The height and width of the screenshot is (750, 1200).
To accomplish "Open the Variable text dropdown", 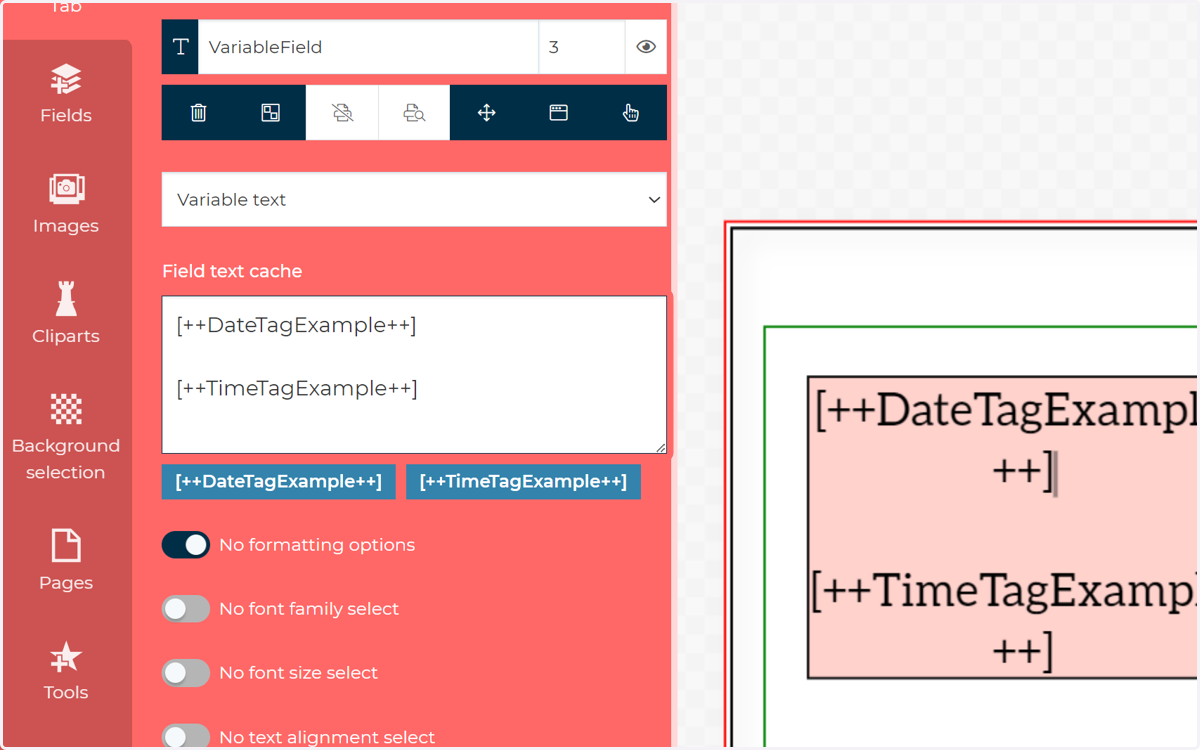I will pos(414,200).
